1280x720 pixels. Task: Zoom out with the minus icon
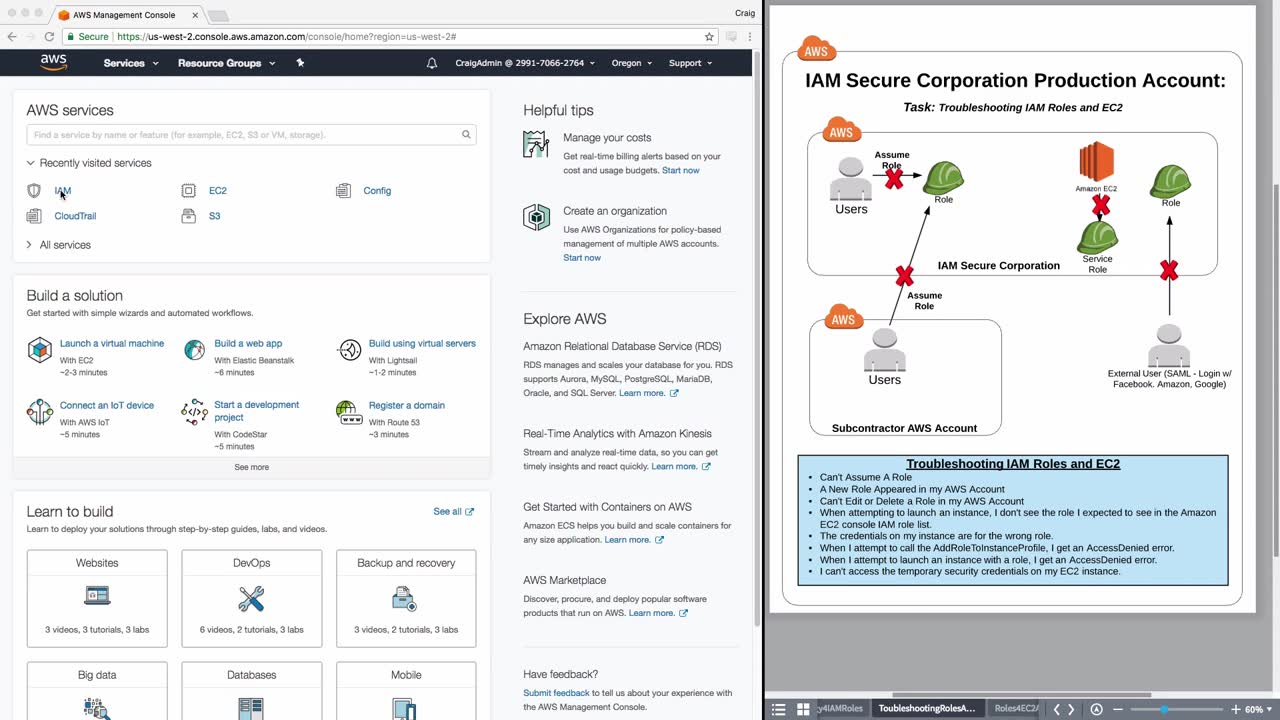1118,709
